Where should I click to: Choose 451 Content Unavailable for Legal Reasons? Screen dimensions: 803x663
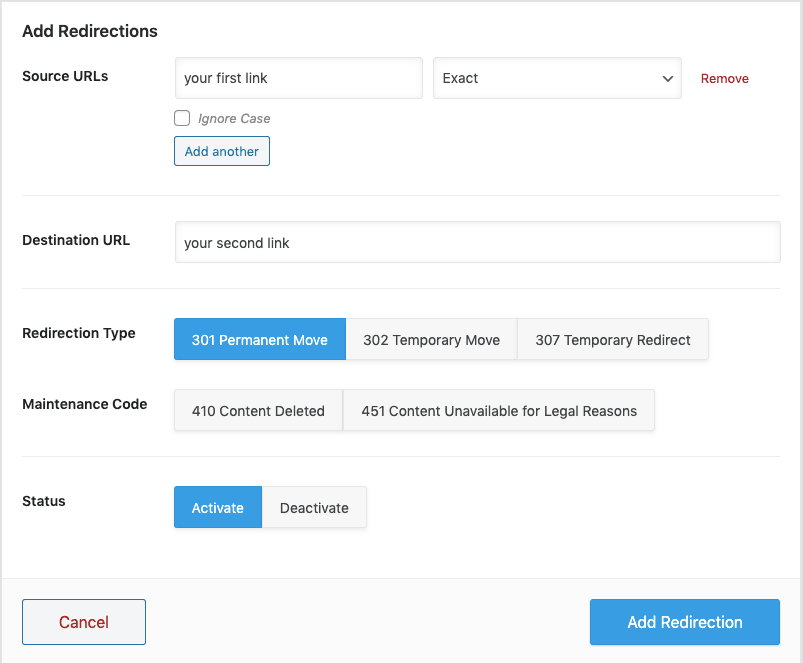pyautogui.click(x=499, y=411)
